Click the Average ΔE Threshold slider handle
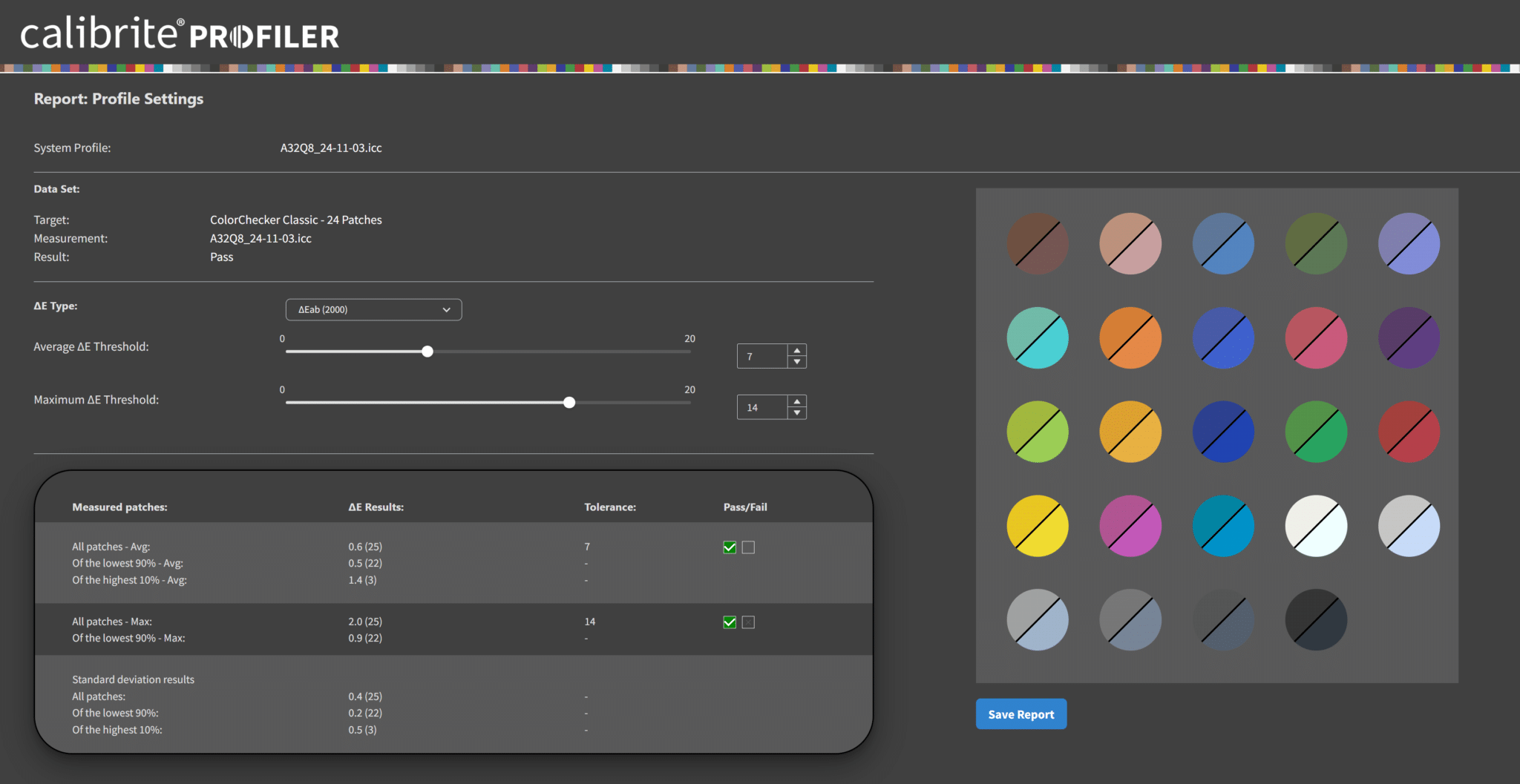The height and width of the screenshot is (784, 1520). 427,352
